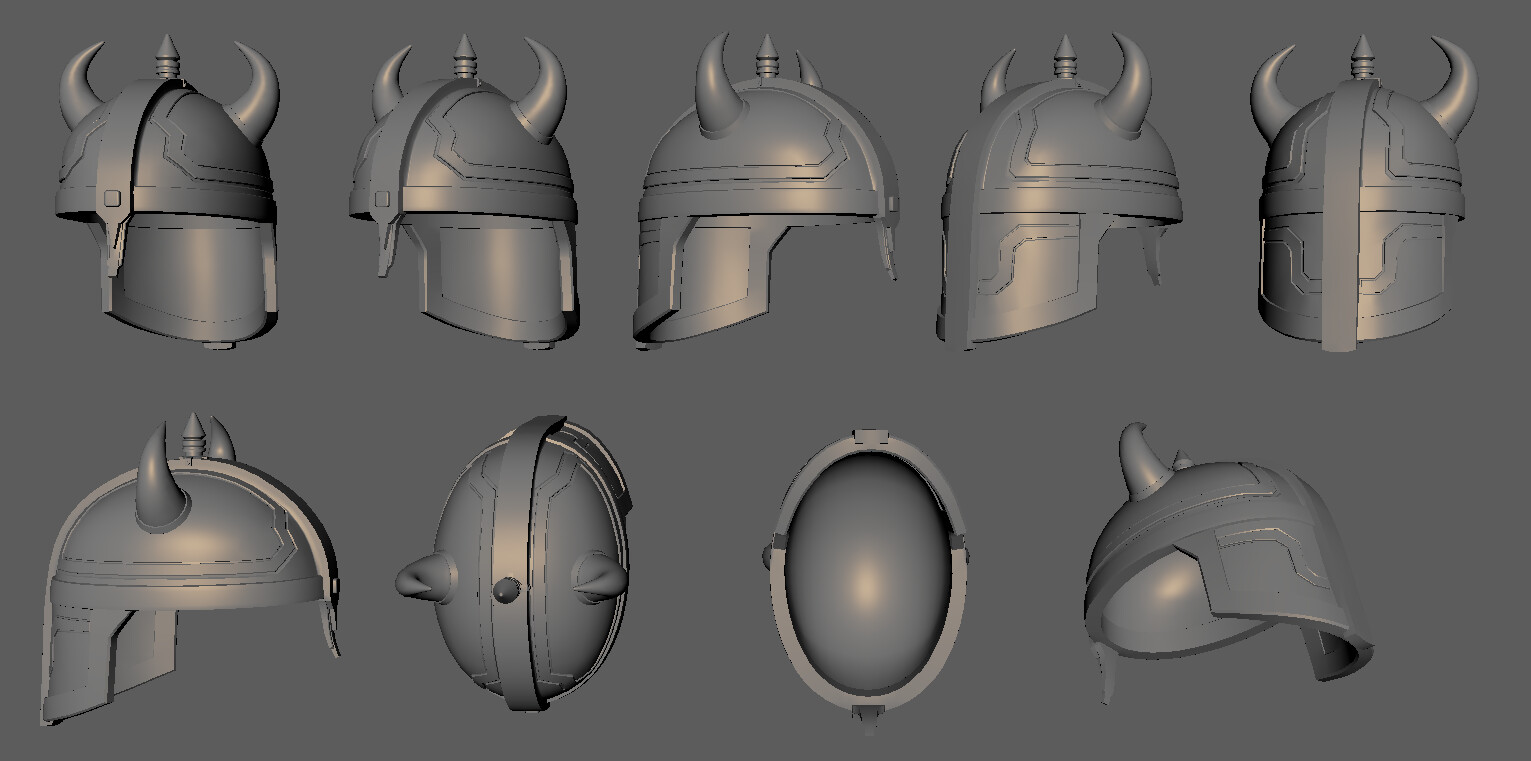Select the fourth top-row back three-quarter helmet view
Image resolution: width=1531 pixels, height=761 pixels.
click(x=1060, y=191)
